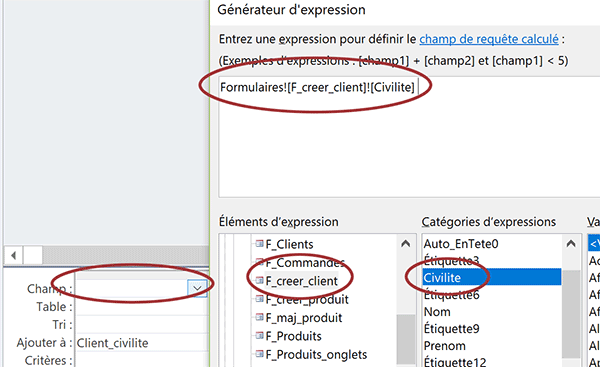
Task: Click the Table row cell in the query grid
Action: tap(142, 307)
